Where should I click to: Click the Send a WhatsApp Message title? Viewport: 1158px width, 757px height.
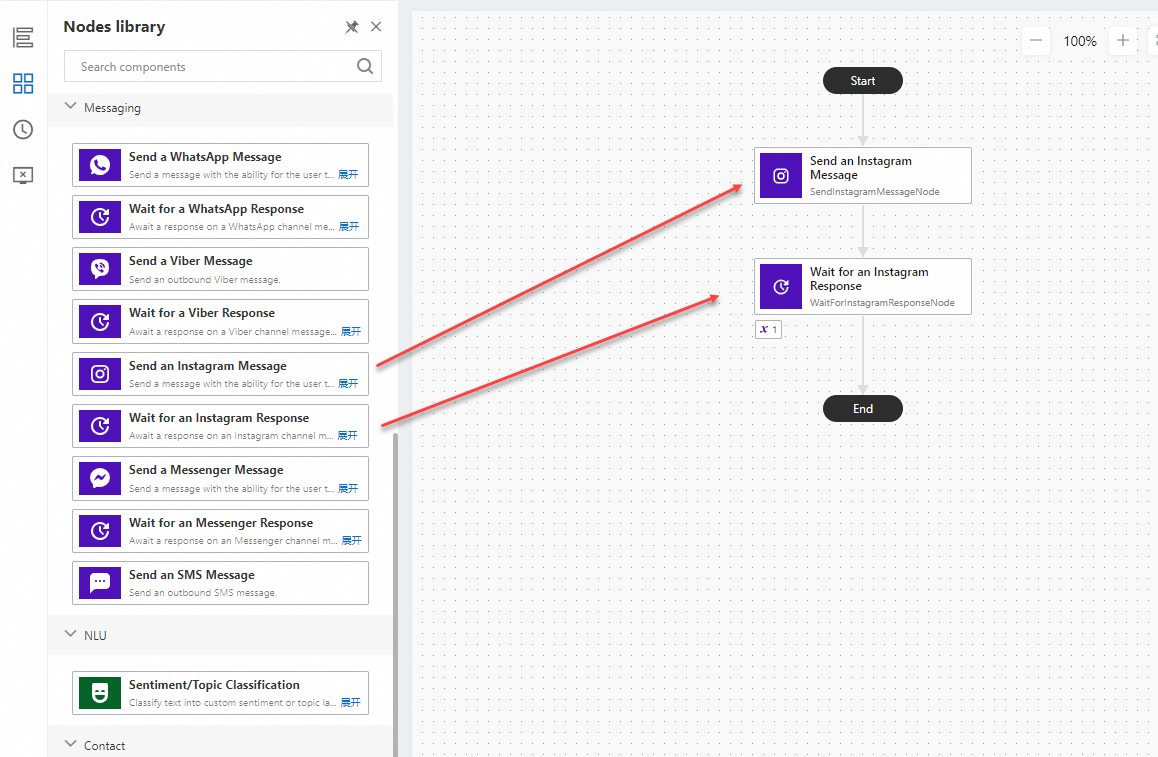click(205, 157)
